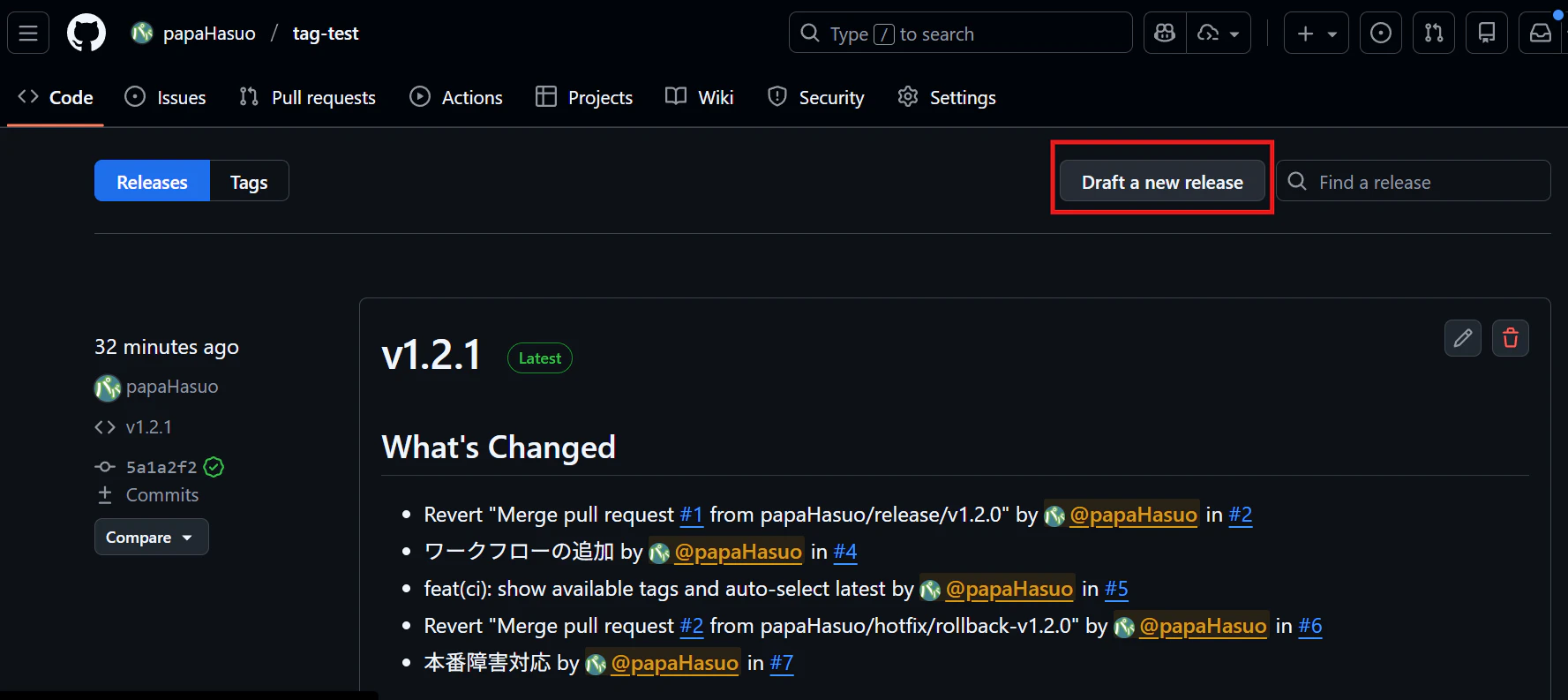This screenshot has width=1568, height=700.
Task: Open pull request #6 link
Action: click(x=1310, y=626)
